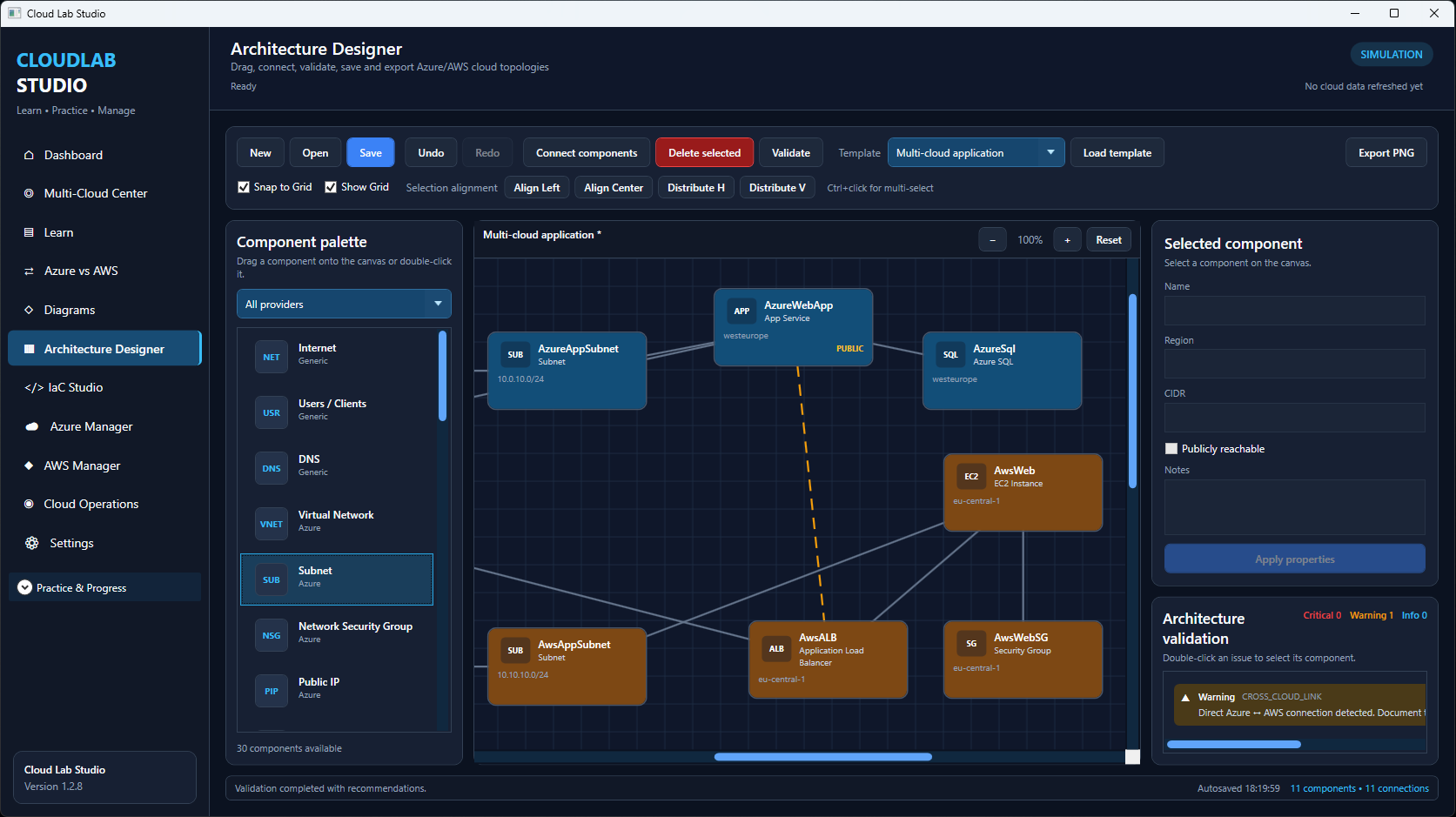Image resolution: width=1456 pixels, height=817 pixels.
Task: Click the canvas vertical scrollbar thumb
Action: click(1132, 392)
